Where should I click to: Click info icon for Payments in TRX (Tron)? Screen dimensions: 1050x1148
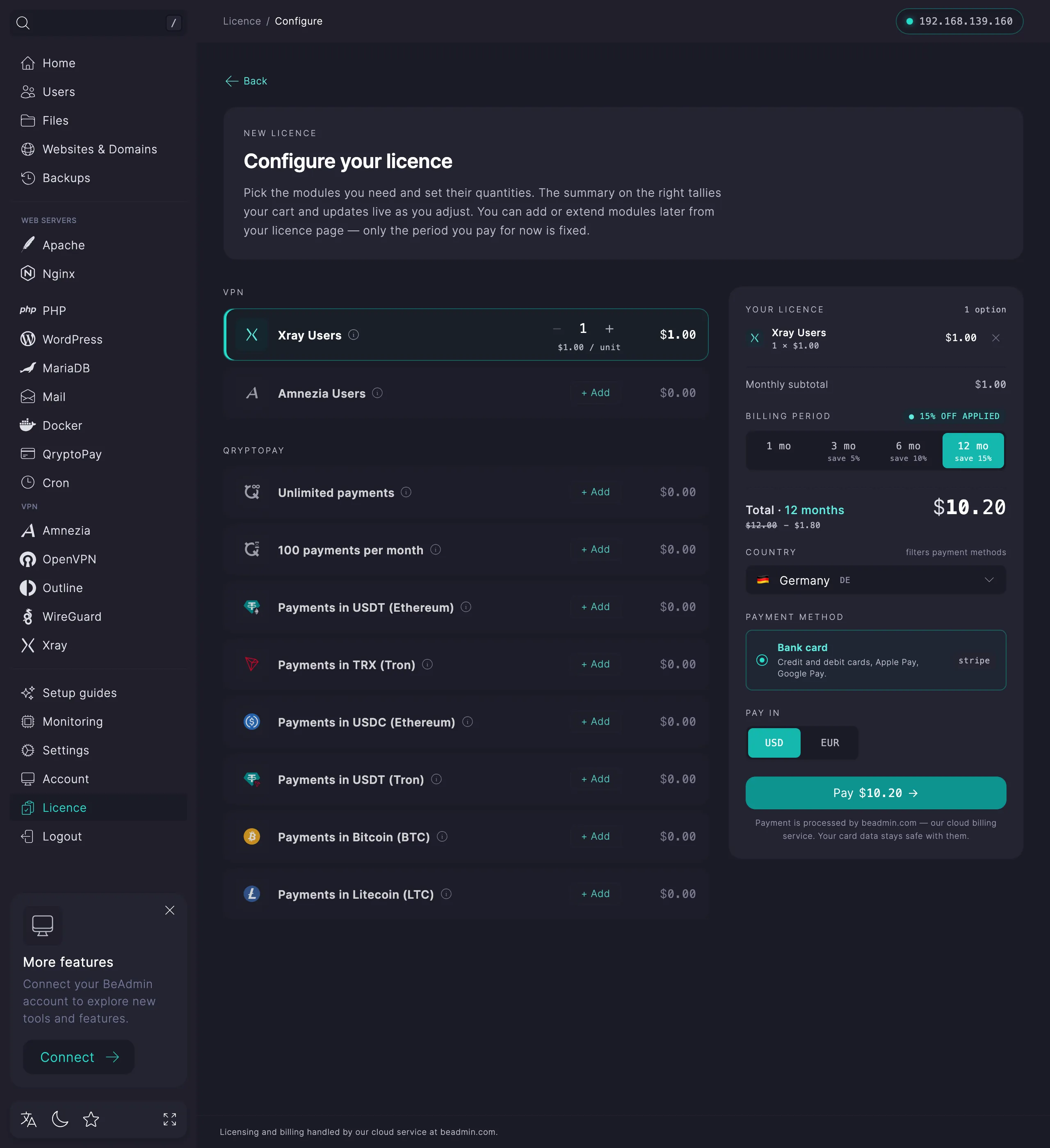[x=428, y=665]
